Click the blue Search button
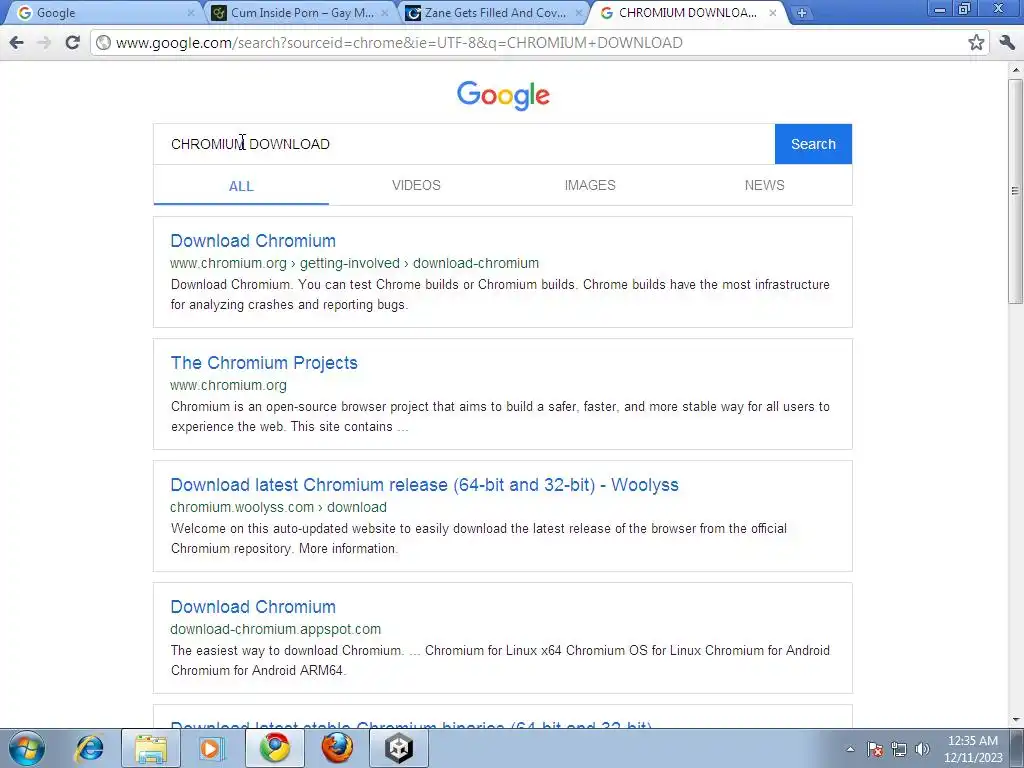 click(x=813, y=144)
